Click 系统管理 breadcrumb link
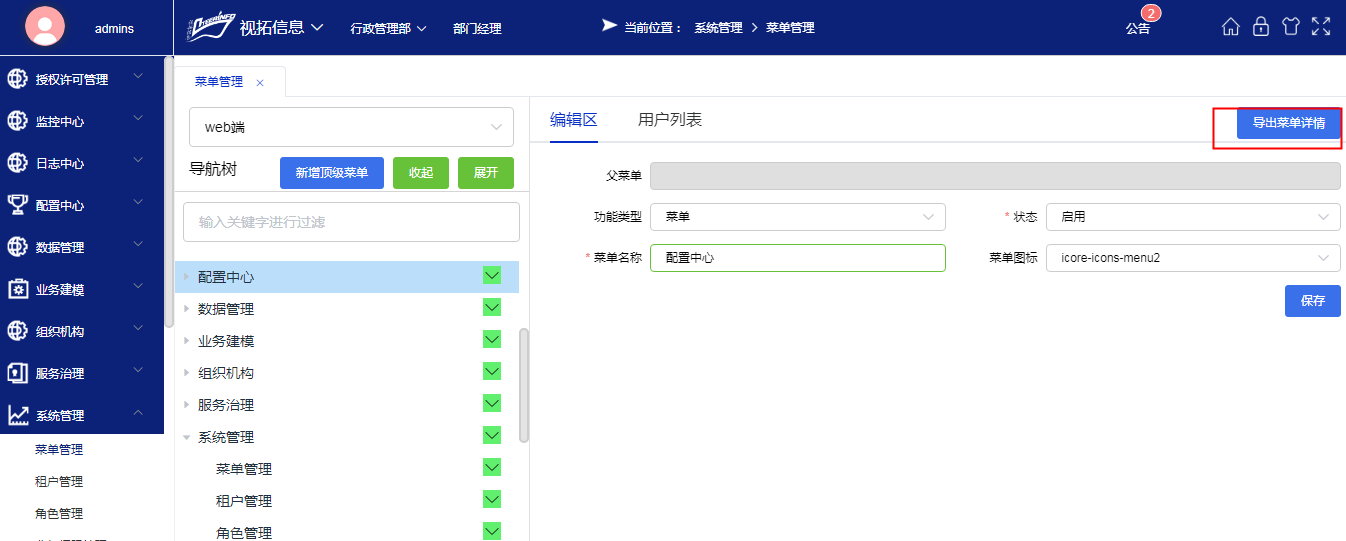Viewport: 1346px width, 541px height. [719, 28]
